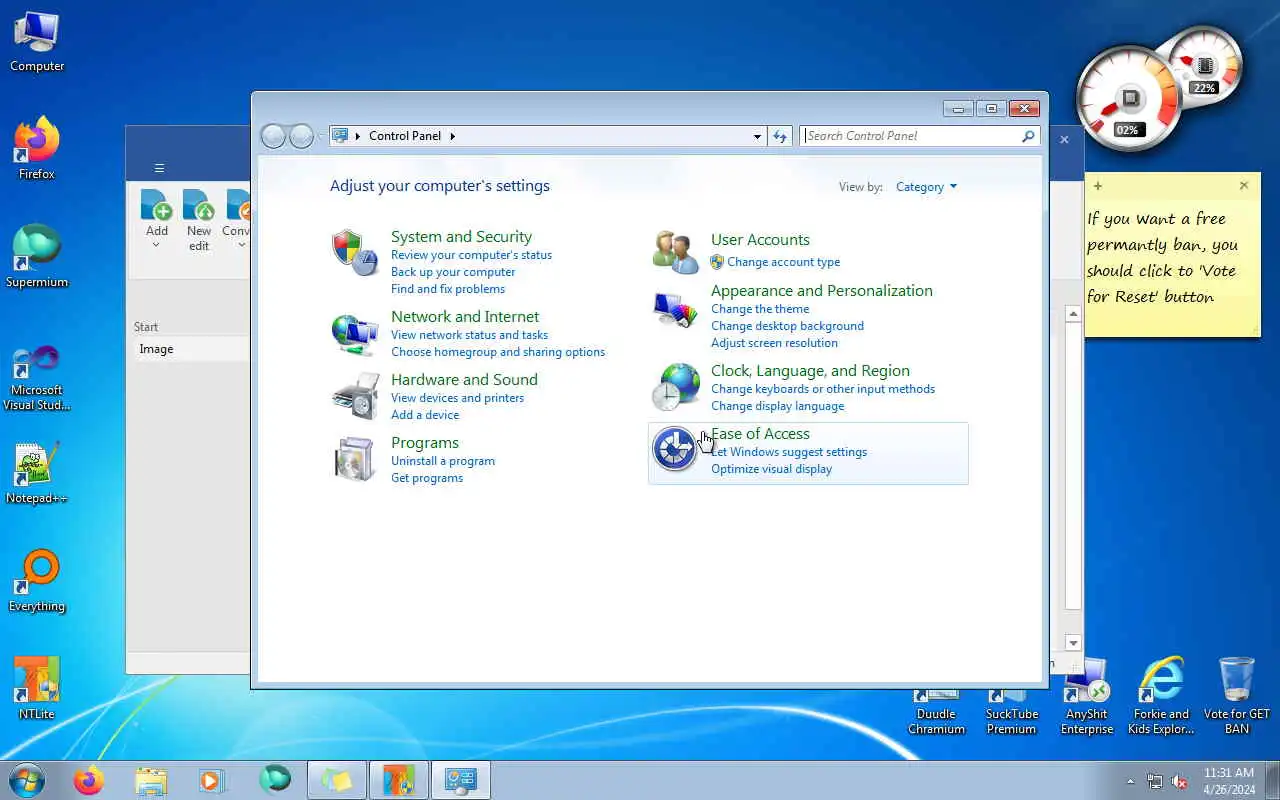Image resolution: width=1280 pixels, height=800 pixels.
Task: Open System and Security shield icon
Action: tap(354, 251)
